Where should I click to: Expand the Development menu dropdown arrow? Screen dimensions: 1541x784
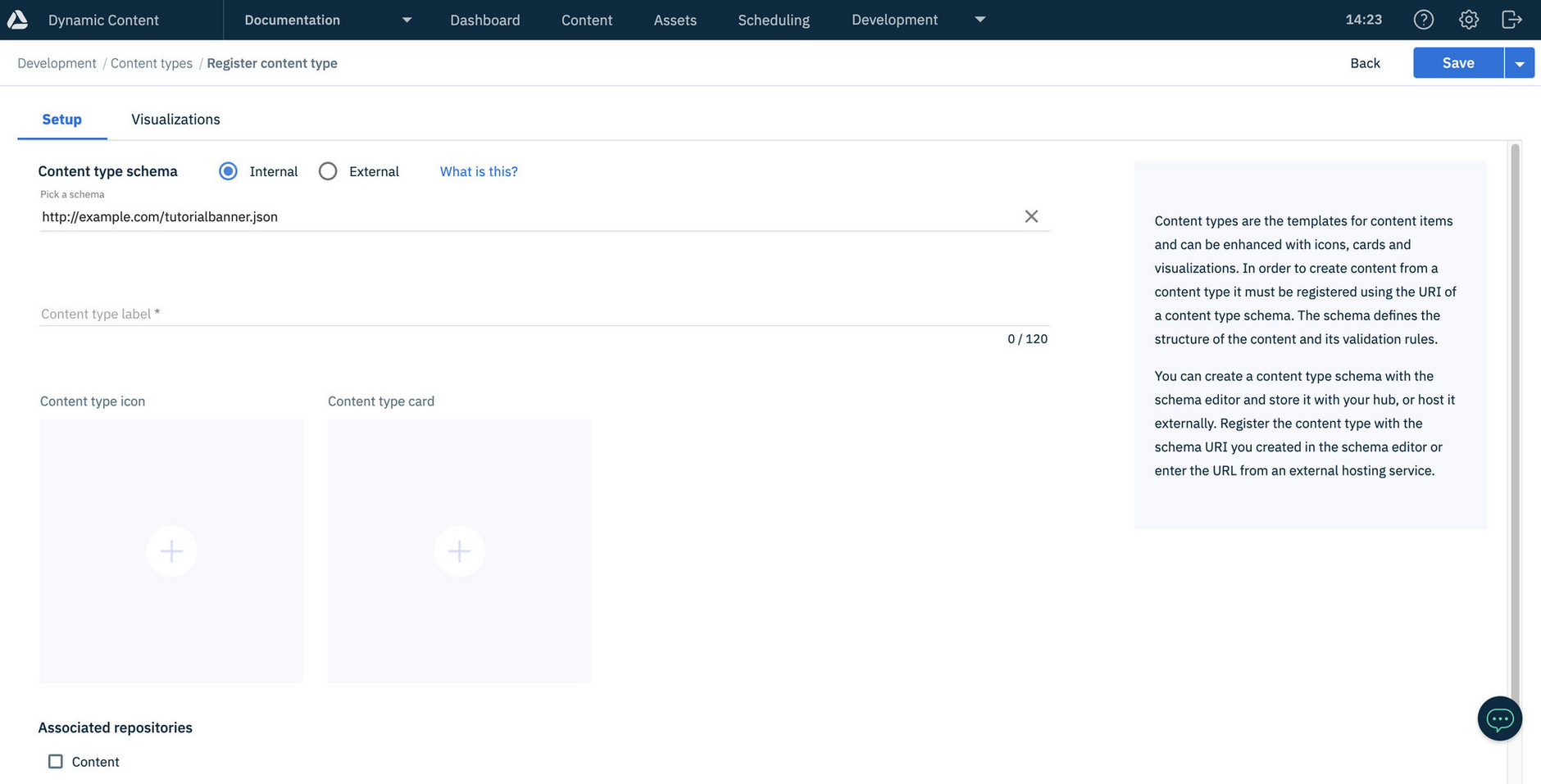(x=980, y=20)
